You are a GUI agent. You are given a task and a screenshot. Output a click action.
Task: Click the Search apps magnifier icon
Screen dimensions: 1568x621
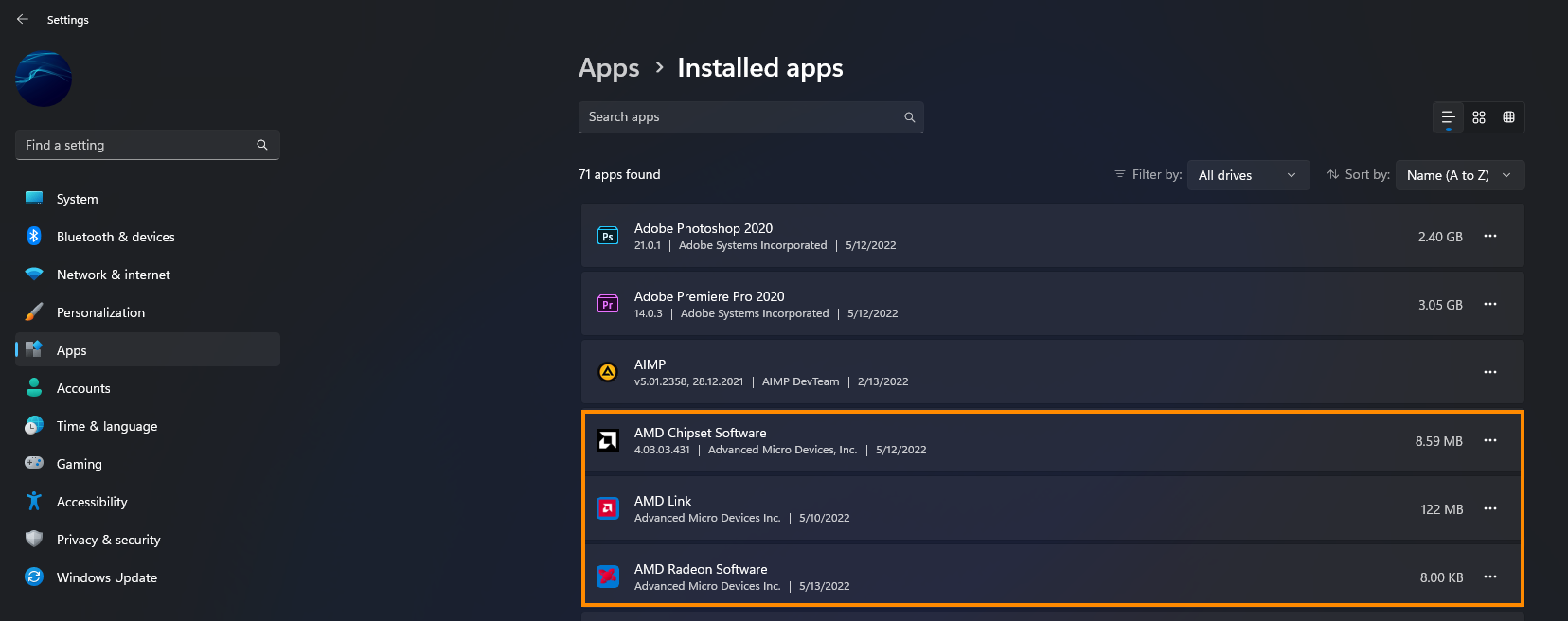point(910,117)
